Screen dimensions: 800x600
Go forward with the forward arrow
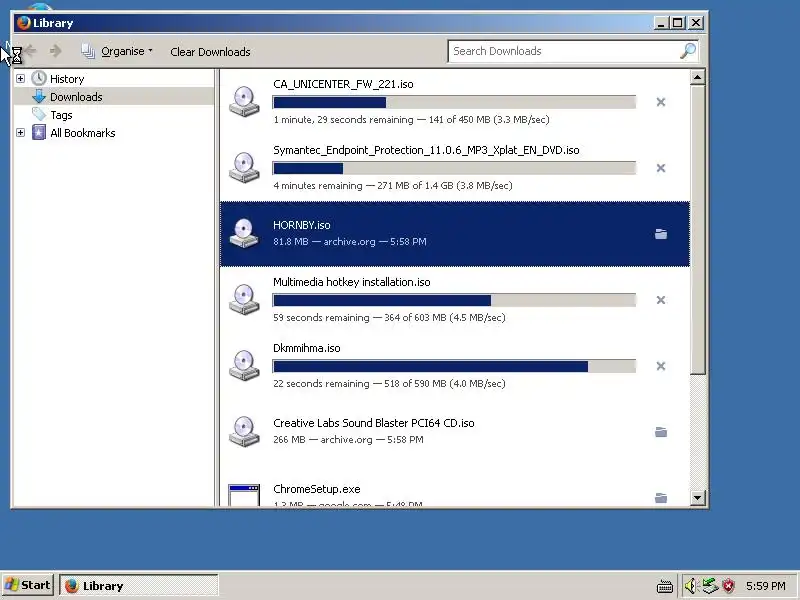coord(56,51)
